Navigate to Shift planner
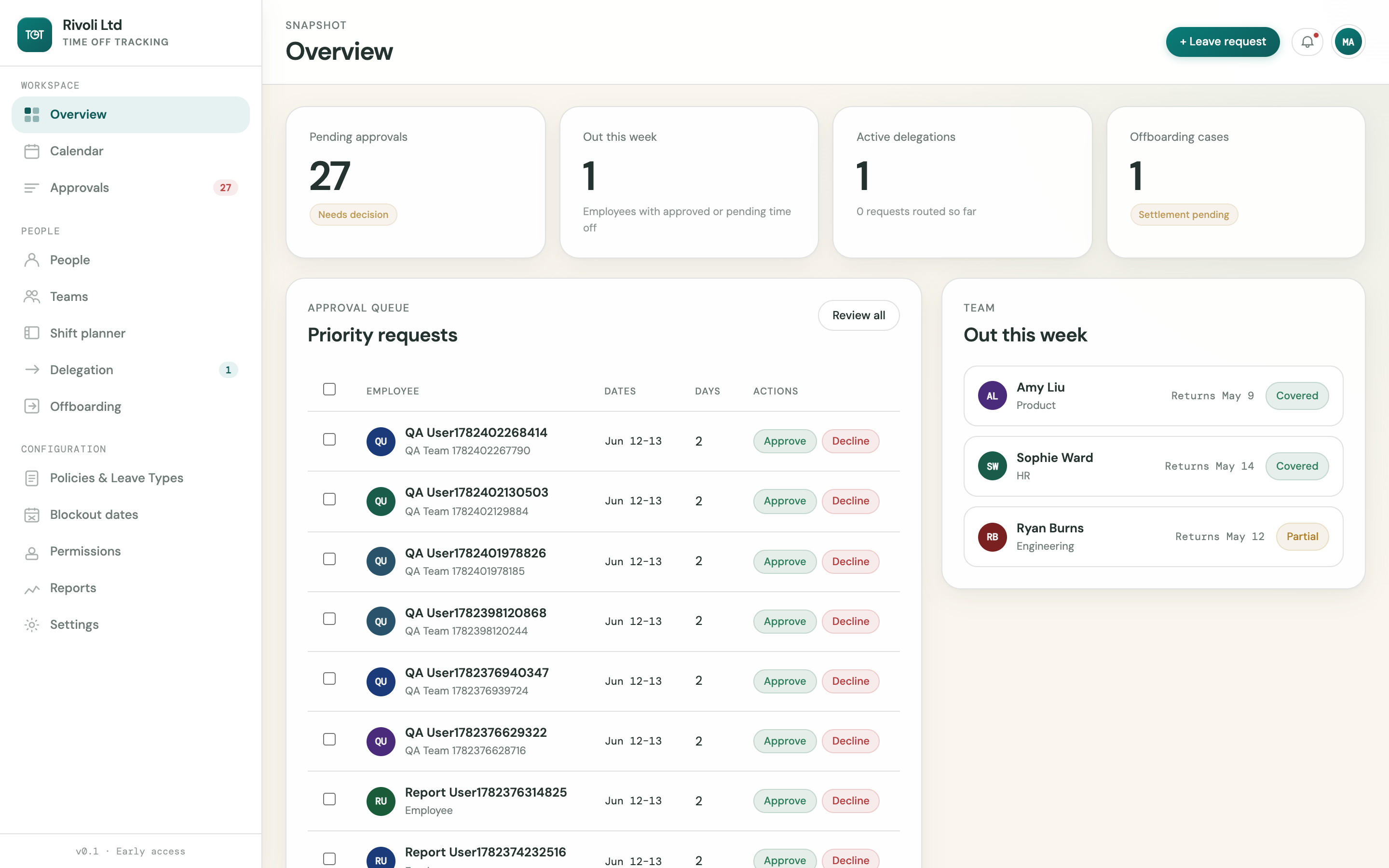 click(x=131, y=334)
